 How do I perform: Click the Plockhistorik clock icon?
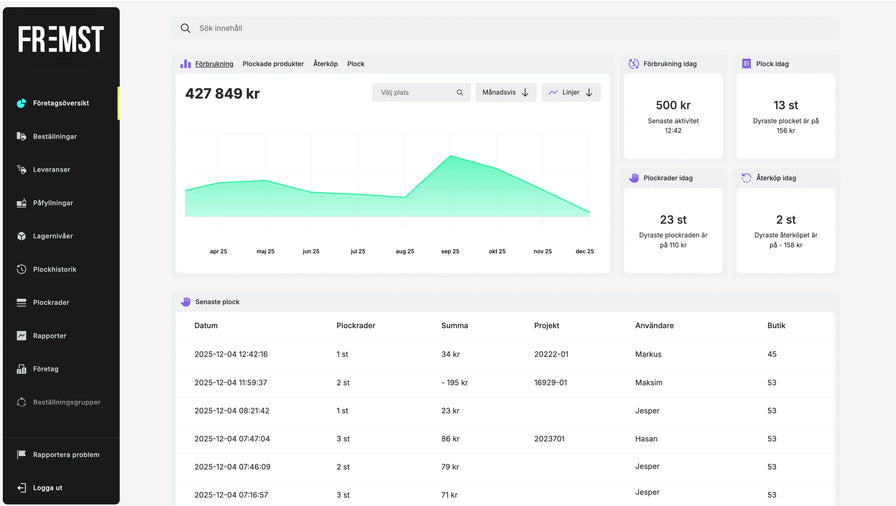21,269
